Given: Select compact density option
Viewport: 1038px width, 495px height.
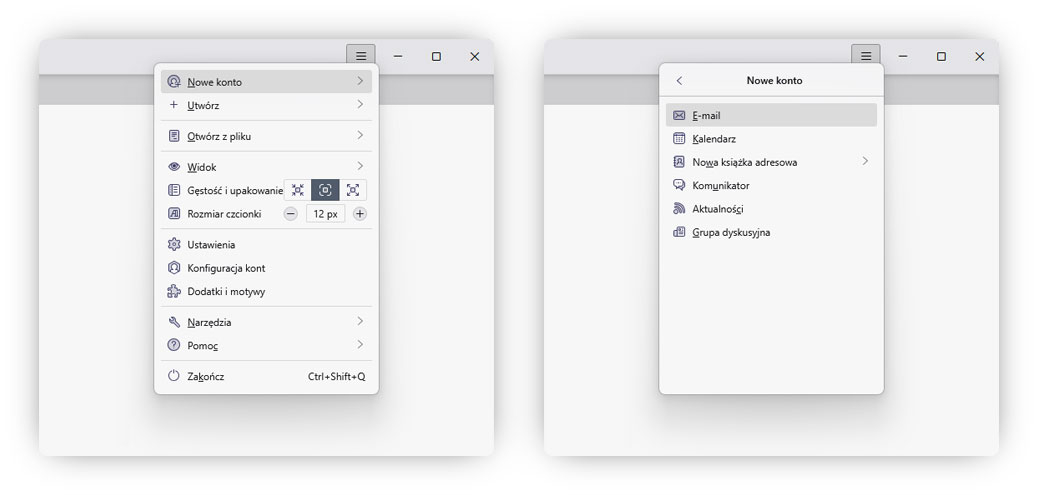Looking at the screenshot, I should click(x=298, y=190).
